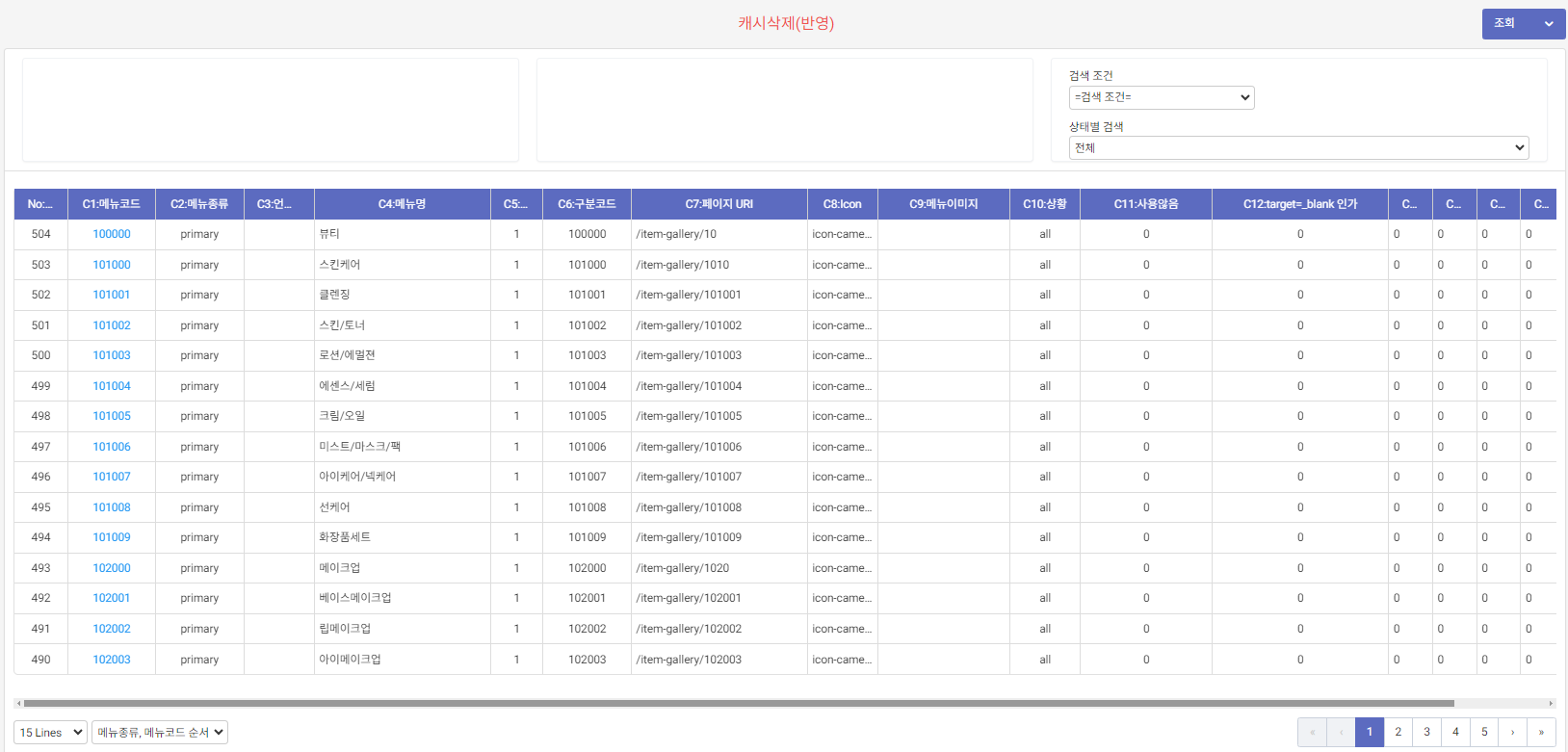Open menu code link 100000
1568x752 pixels.
coord(112,234)
